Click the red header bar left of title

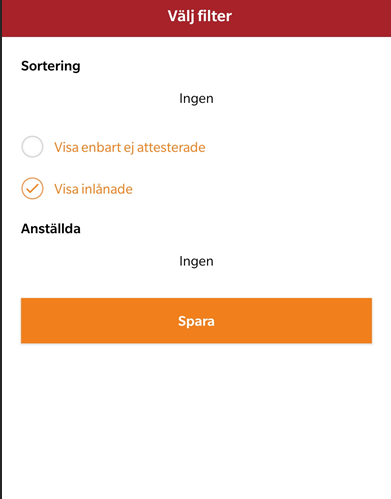tap(83, 18)
